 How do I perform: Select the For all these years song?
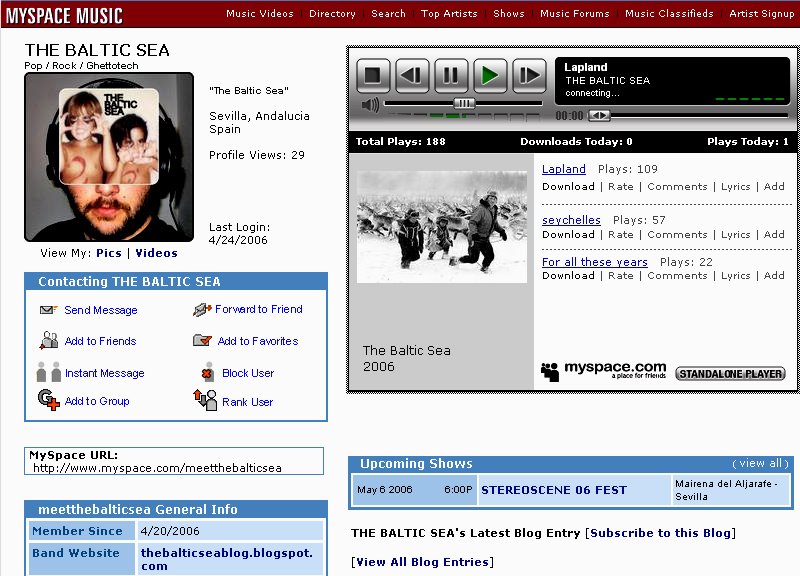[594, 262]
